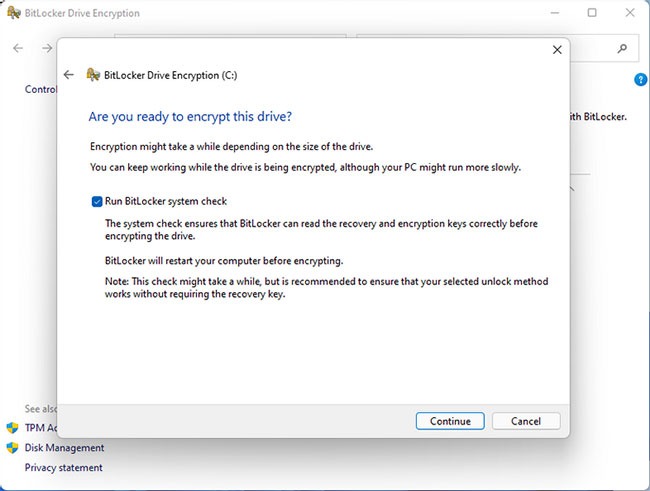Click 'BitLocker will restart your computer before encrypting.' text

pos(224,261)
